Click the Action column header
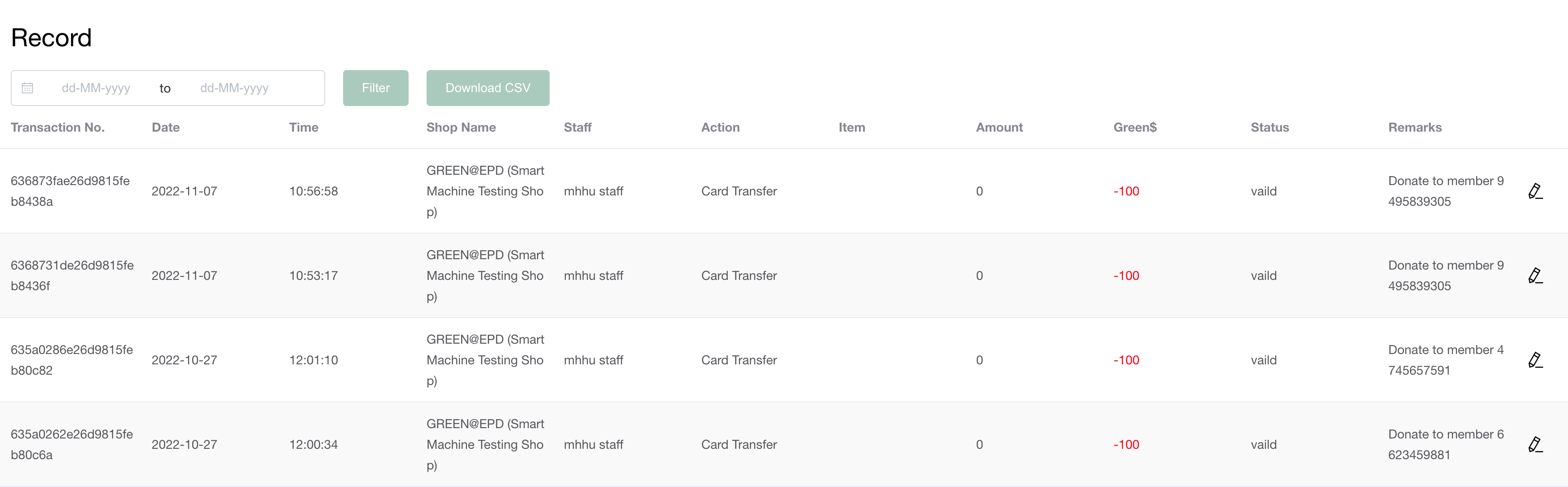The height and width of the screenshot is (487, 1568). pyautogui.click(x=720, y=127)
